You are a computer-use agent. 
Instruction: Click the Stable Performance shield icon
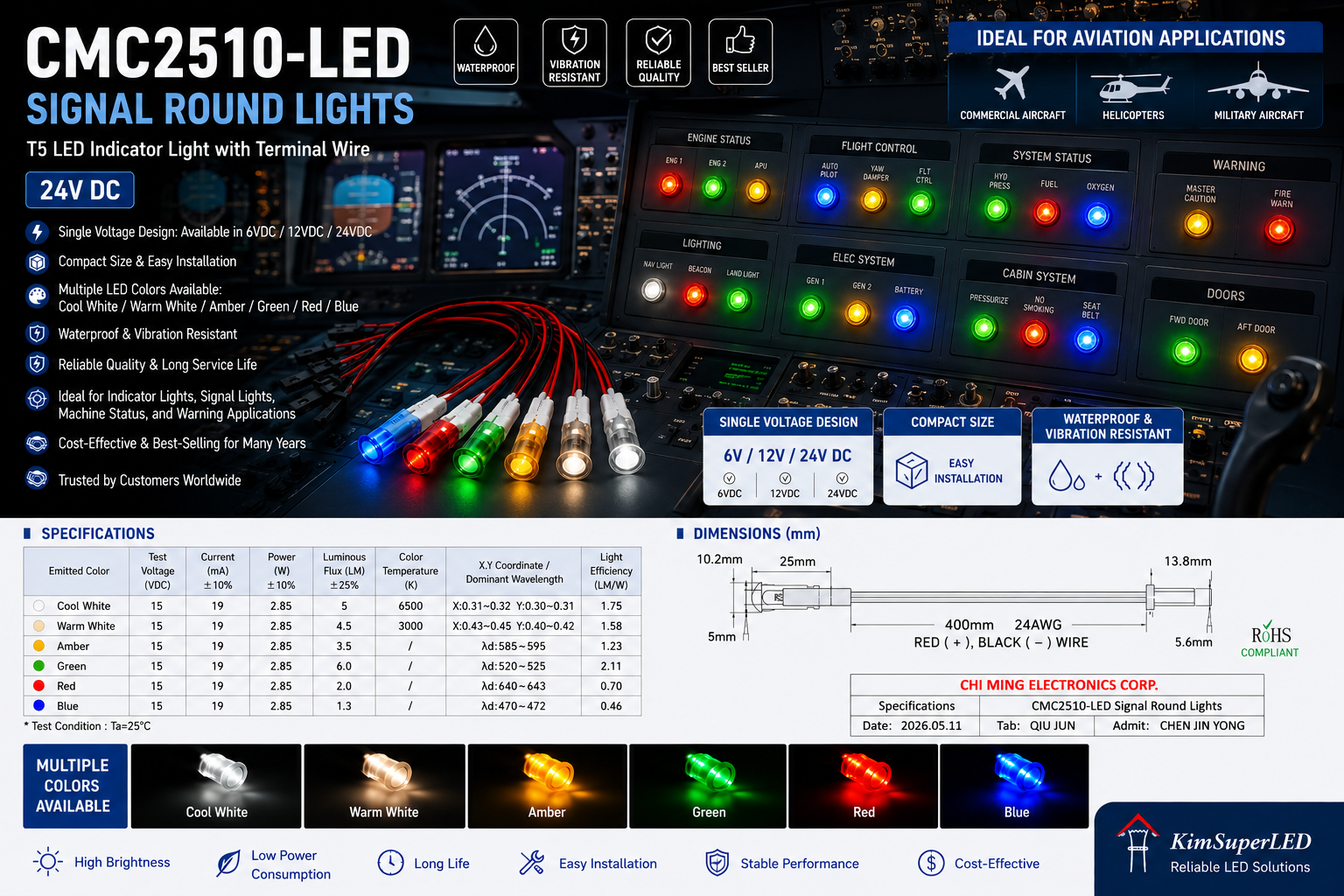(x=717, y=863)
